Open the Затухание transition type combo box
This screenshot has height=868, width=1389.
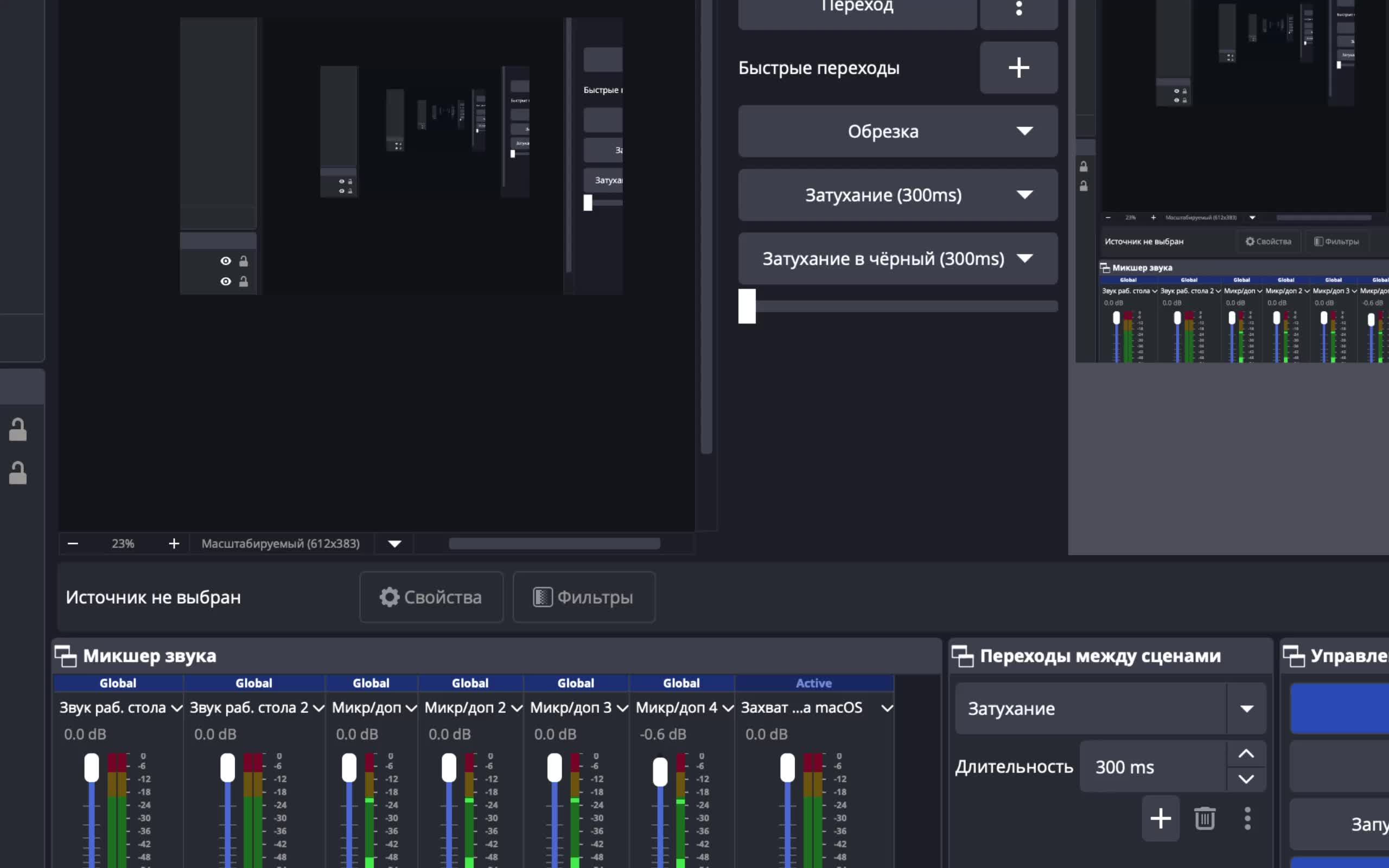point(1246,709)
